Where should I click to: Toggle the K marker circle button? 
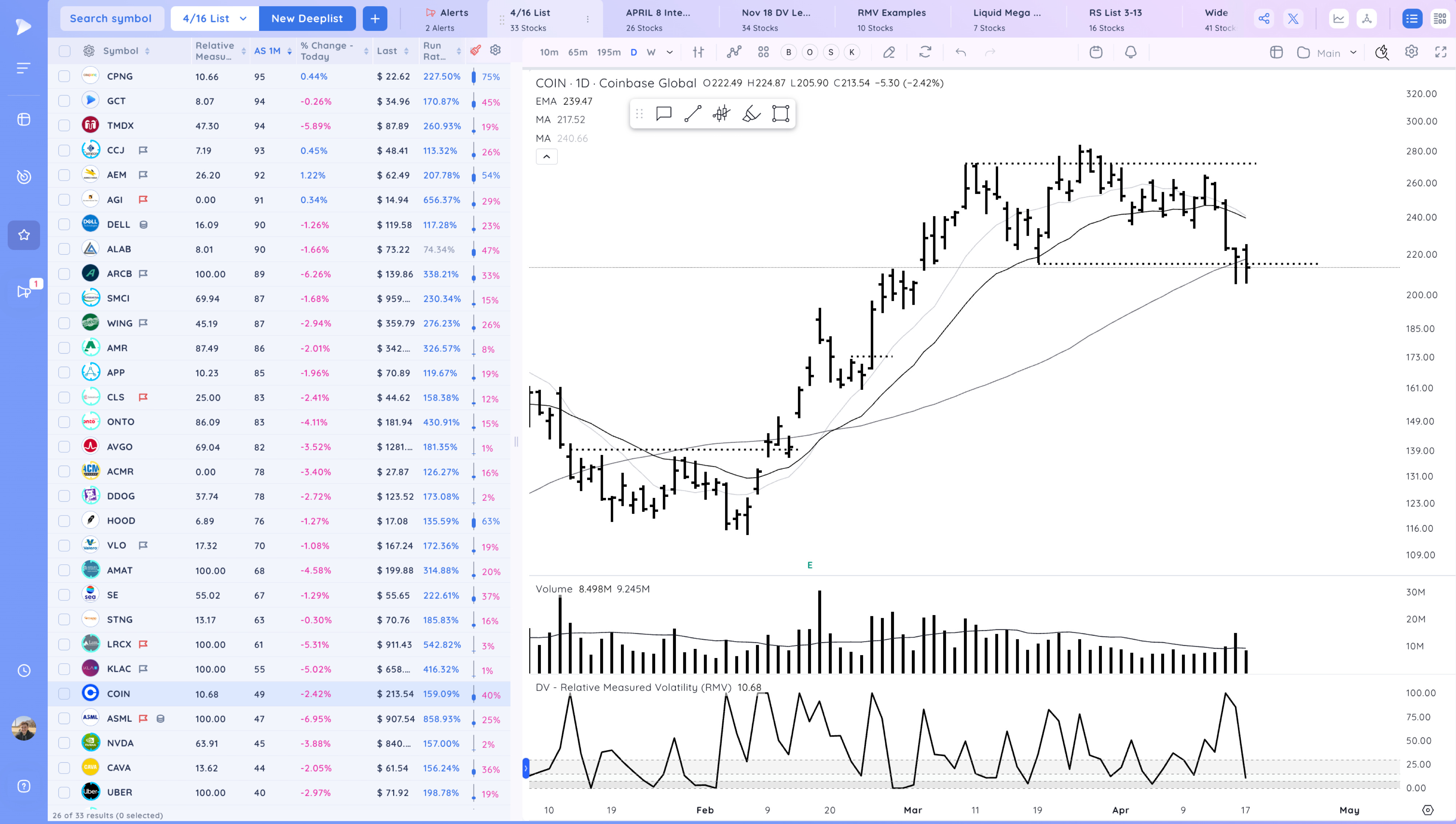[x=852, y=52]
